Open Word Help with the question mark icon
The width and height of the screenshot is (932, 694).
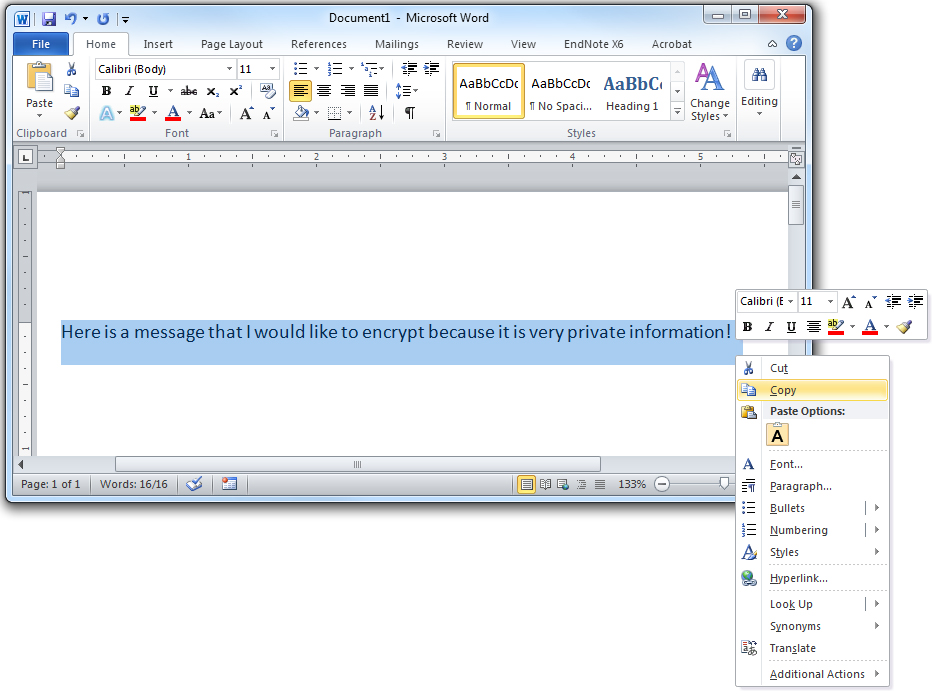(x=794, y=43)
